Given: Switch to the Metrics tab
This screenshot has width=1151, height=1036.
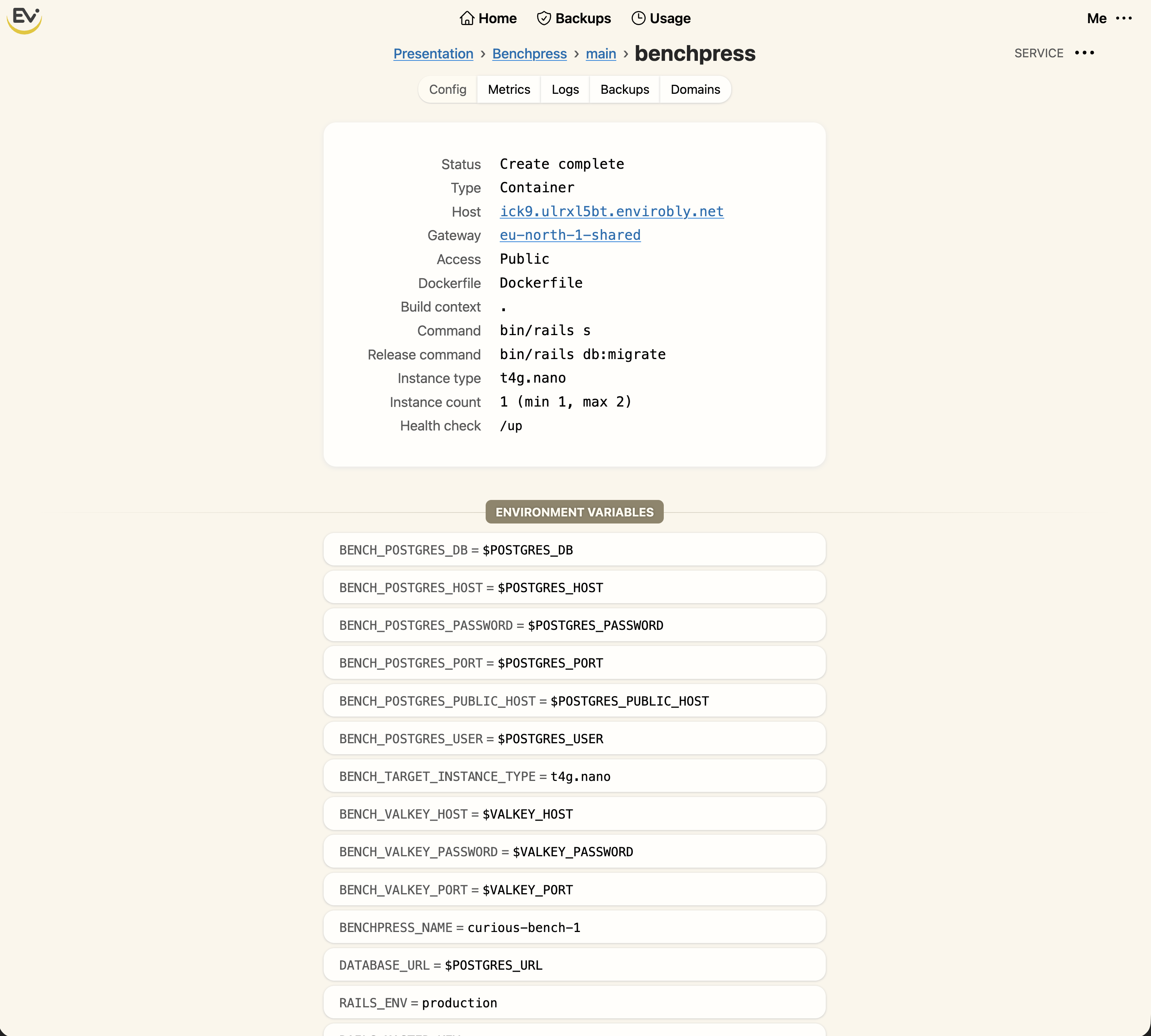Looking at the screenshot, I should pyautogui.click(x=509, y=89).
